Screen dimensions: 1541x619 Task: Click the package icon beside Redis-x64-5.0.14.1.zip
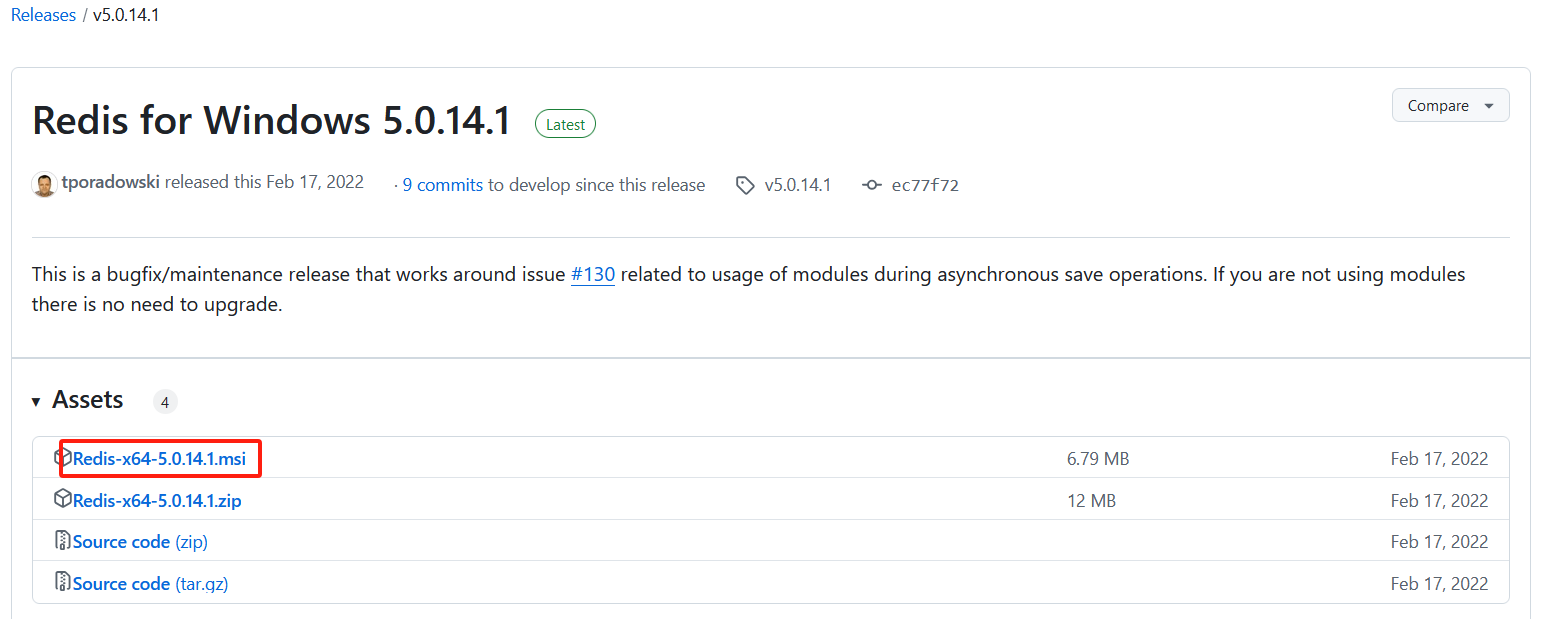pyautogui.click(x=63, y=499)
